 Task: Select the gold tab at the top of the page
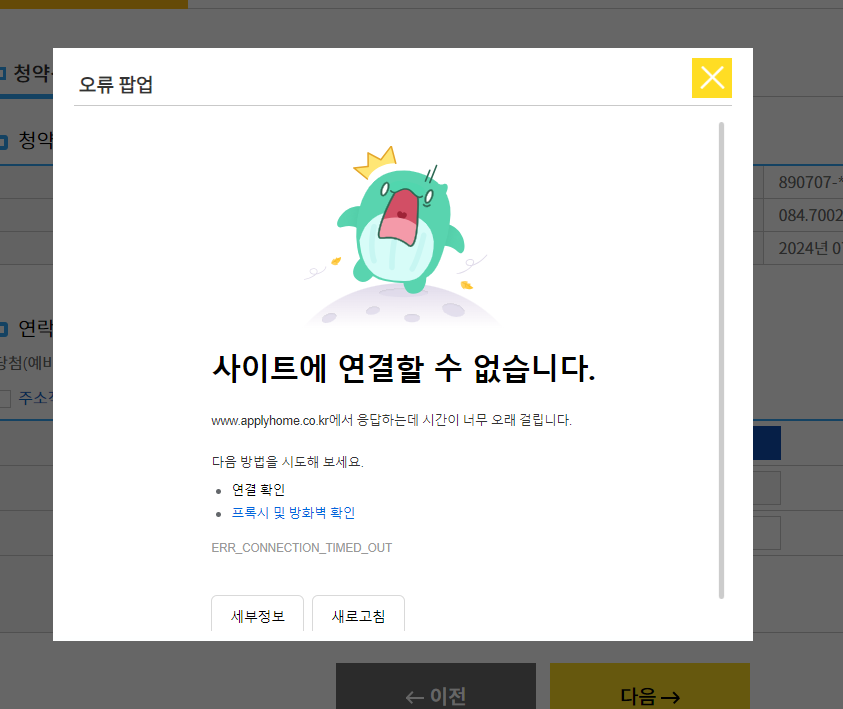pyautogui.click(x=93, y=4)
